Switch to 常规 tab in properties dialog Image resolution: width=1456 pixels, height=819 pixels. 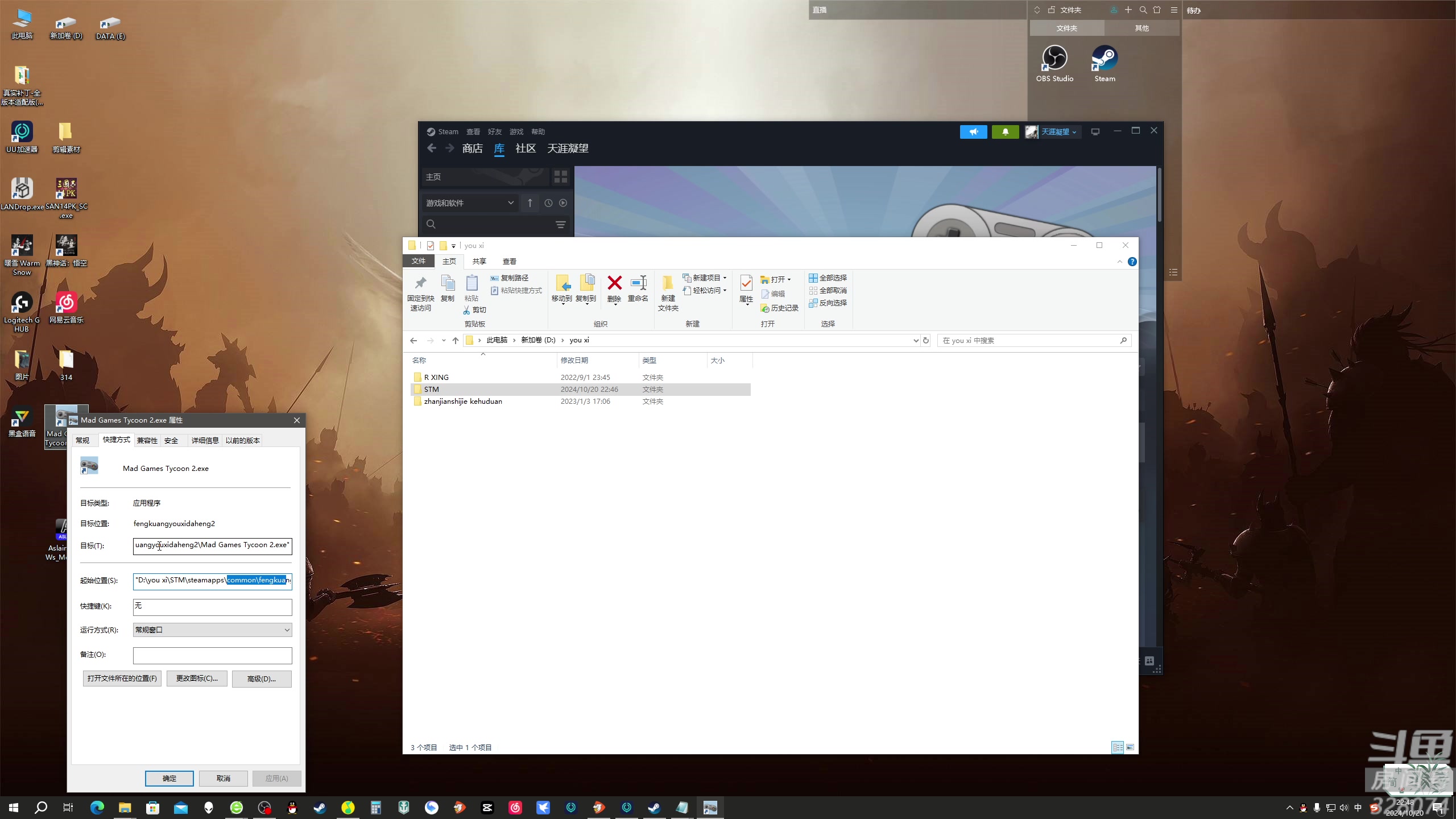(x=82, y=440)
